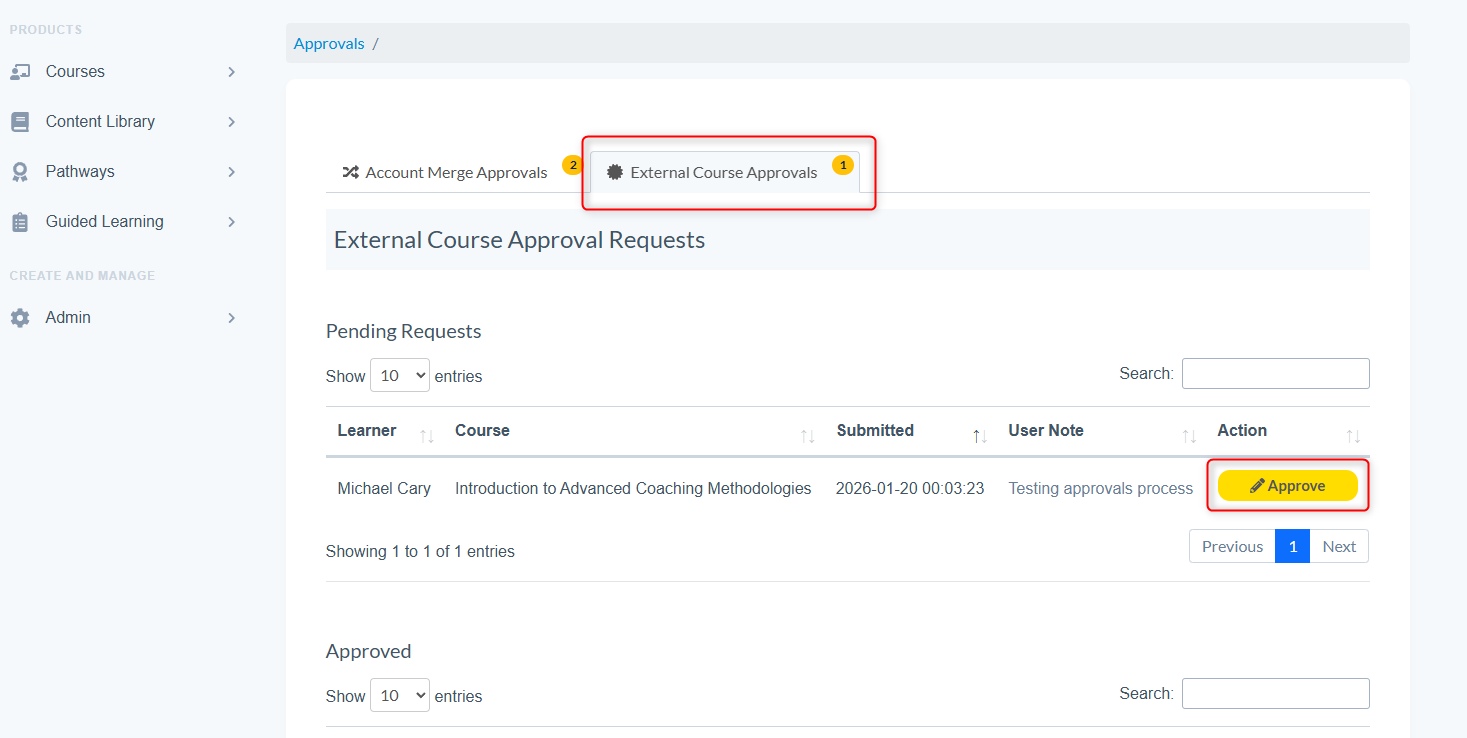Expand the Admin chevron
Image resolution: width=1467 pixels, height=738 pixels.
(231, 318)
